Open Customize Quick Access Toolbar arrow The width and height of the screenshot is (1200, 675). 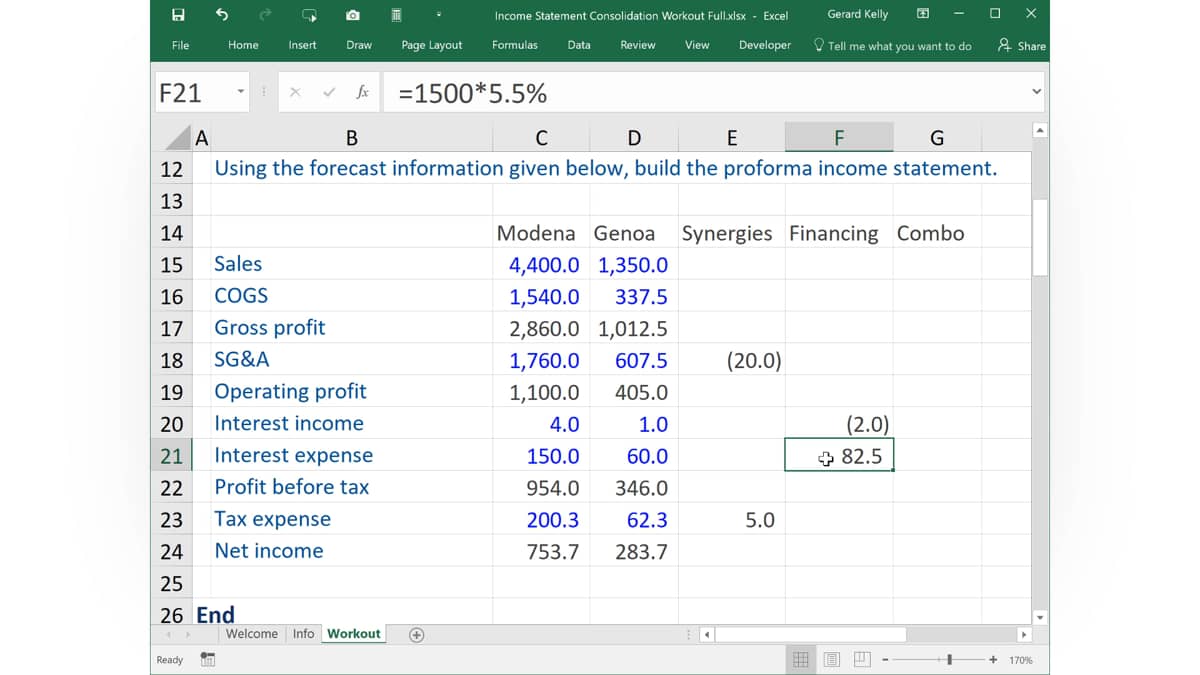(x=439, y=15)
